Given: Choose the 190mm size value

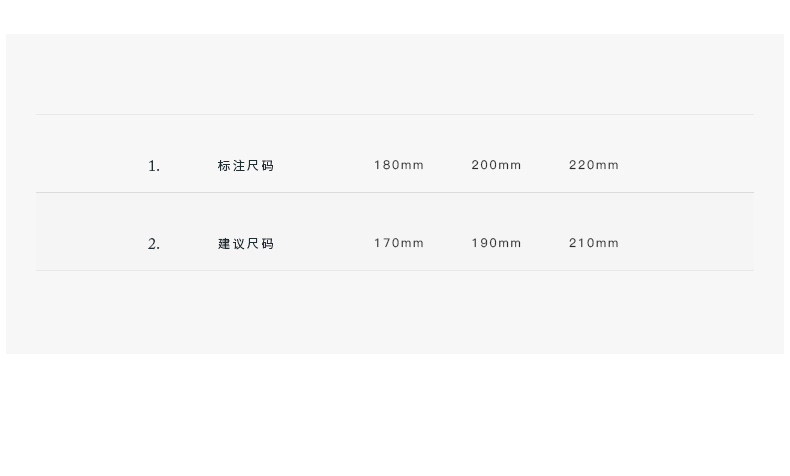Looking at the screenshot, I should tap(496, 243).
